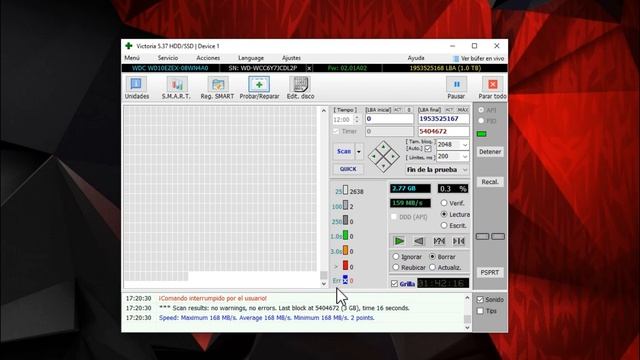Select the Verif. radio button
Screen dimensions: 640x360
(x=444, y=203)
